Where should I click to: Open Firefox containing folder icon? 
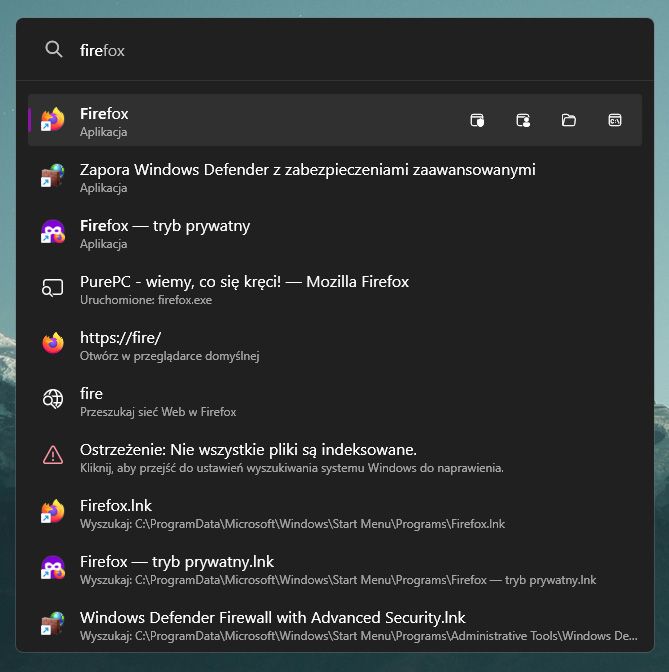569,120
